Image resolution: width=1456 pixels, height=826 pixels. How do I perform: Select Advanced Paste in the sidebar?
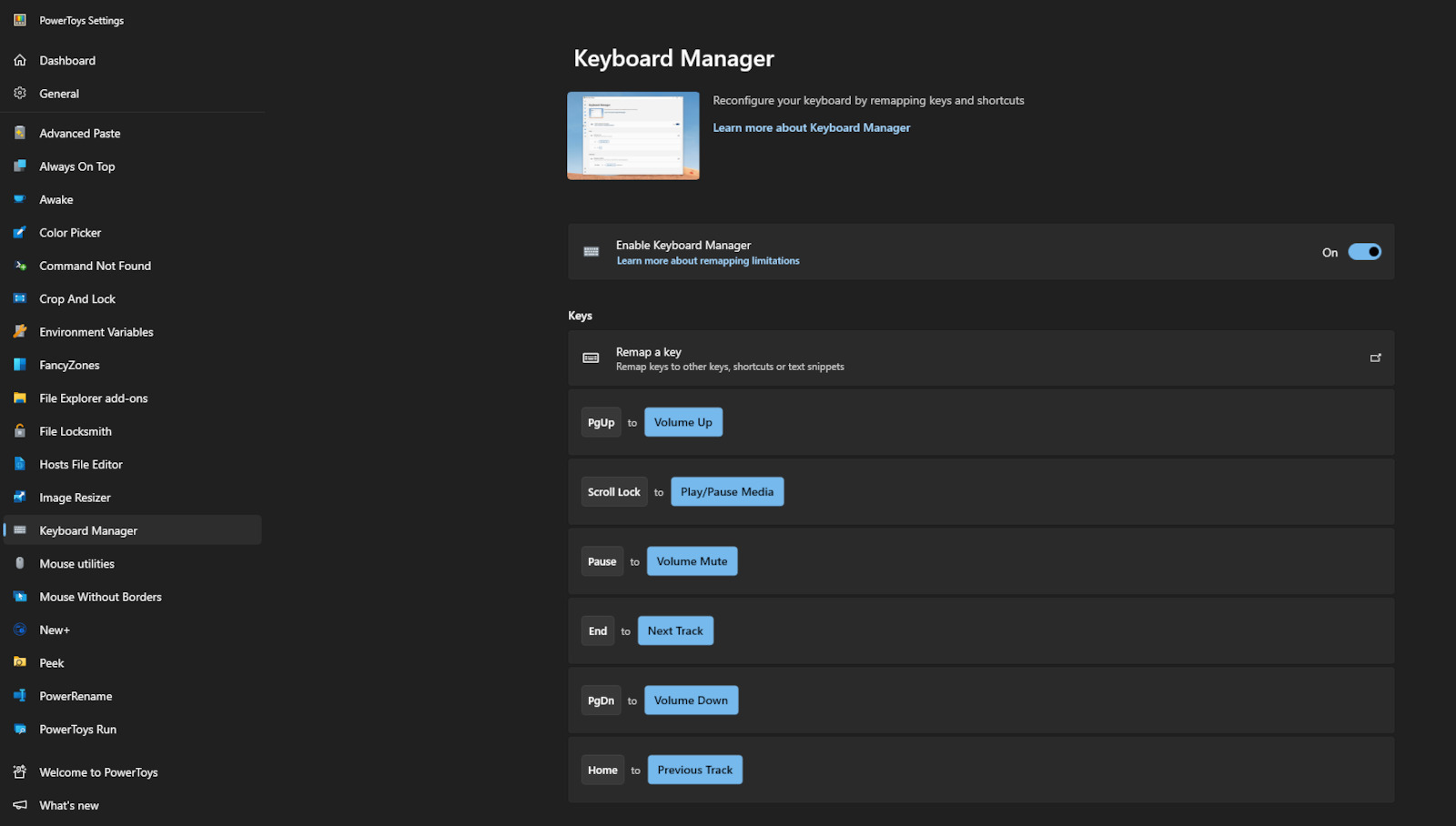click(x=80, y=134)
